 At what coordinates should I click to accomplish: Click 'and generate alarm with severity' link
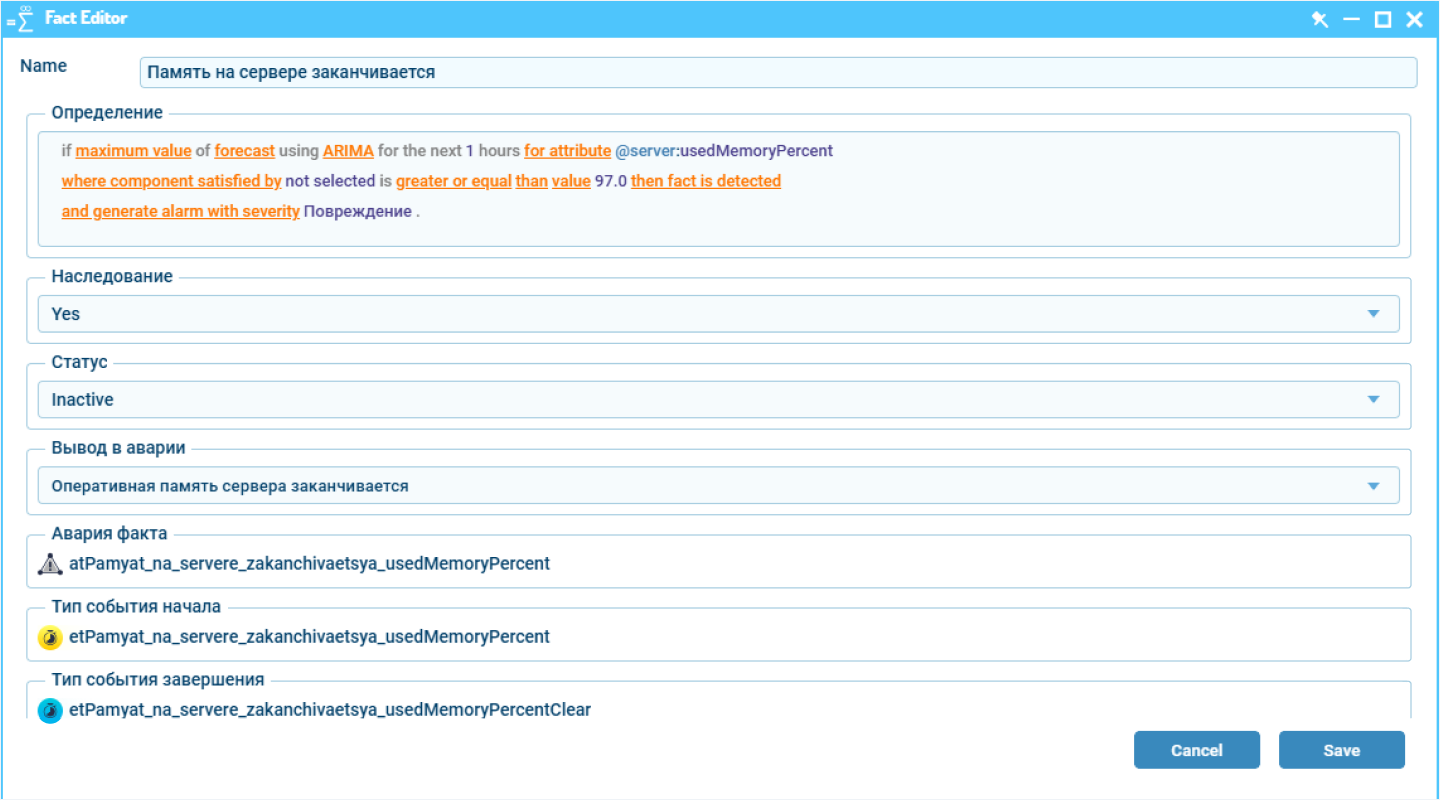(180, 212)
